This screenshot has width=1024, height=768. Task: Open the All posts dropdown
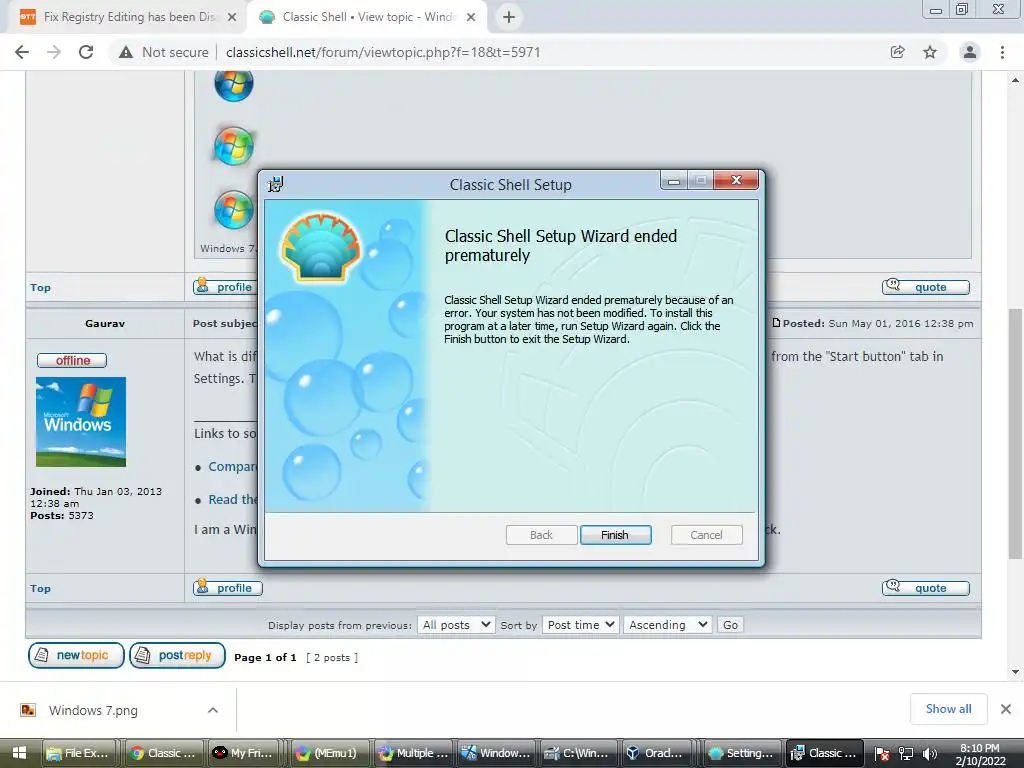456,625
